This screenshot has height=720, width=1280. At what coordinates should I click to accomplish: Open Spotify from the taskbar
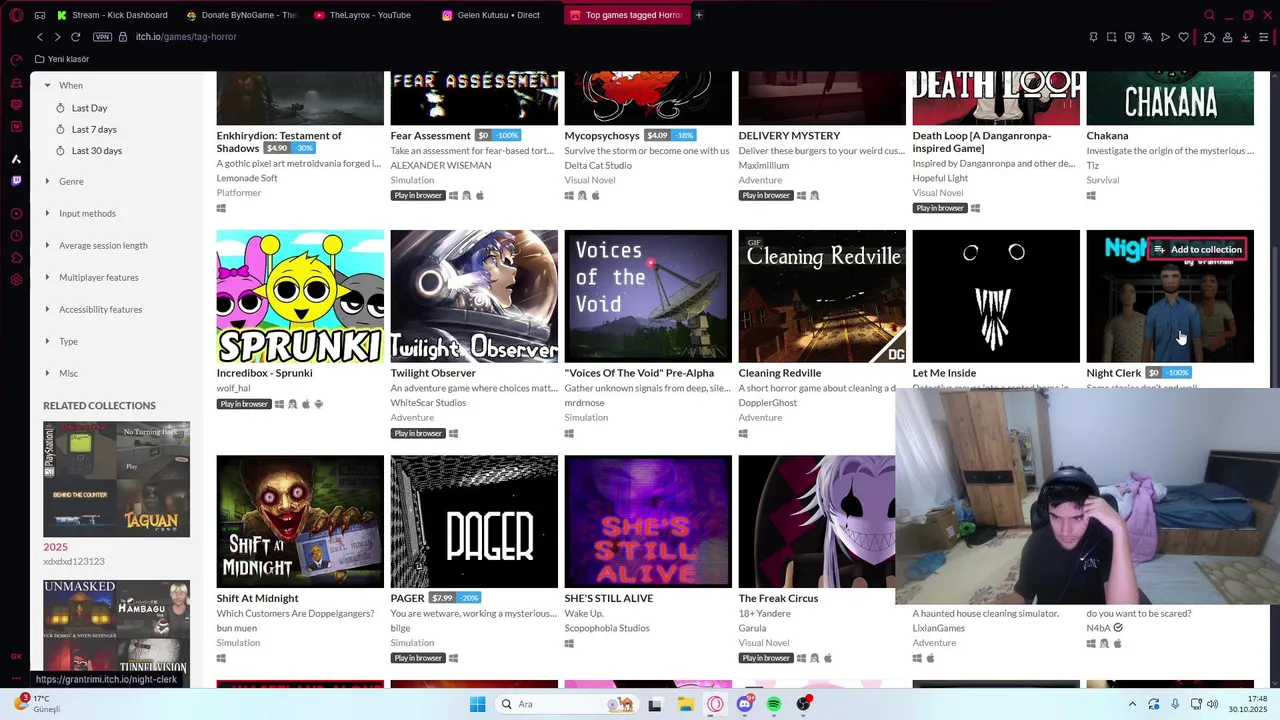pyautogui.click(x=774, y=704)
